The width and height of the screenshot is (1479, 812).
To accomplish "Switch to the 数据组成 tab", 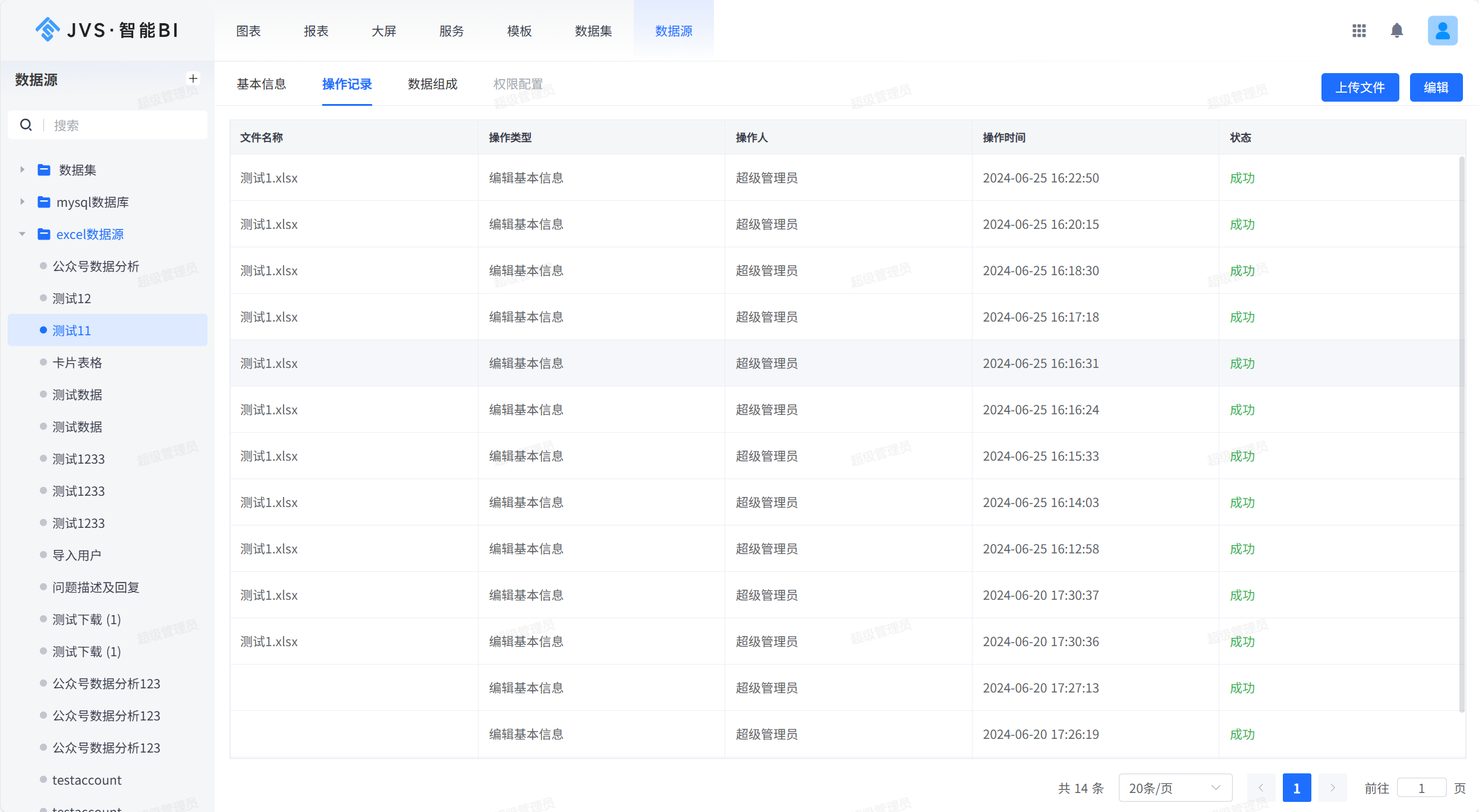I will coord(432,84).
